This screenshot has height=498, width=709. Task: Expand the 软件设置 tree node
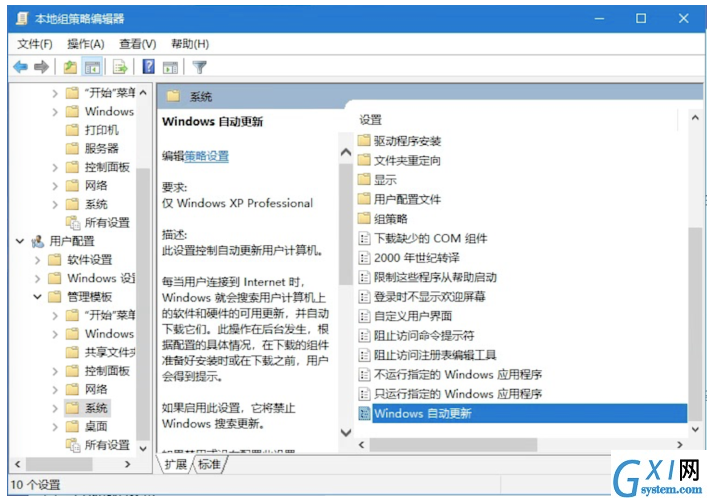click(38, 260)
